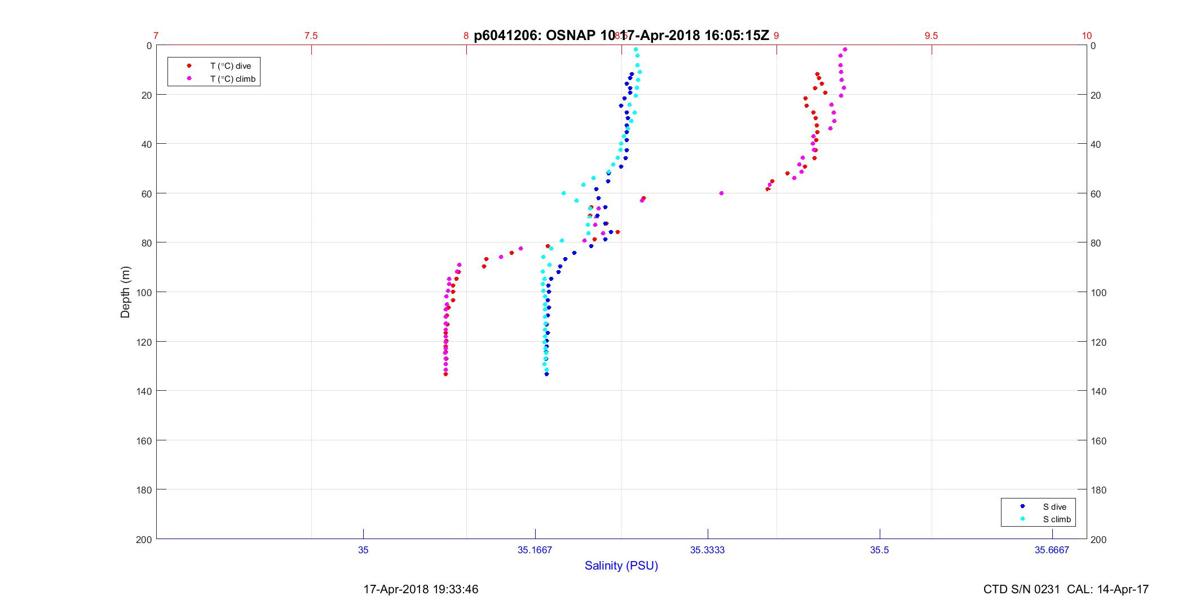Click the timestamp 17-Apr-2018 19:33:46

420,589
